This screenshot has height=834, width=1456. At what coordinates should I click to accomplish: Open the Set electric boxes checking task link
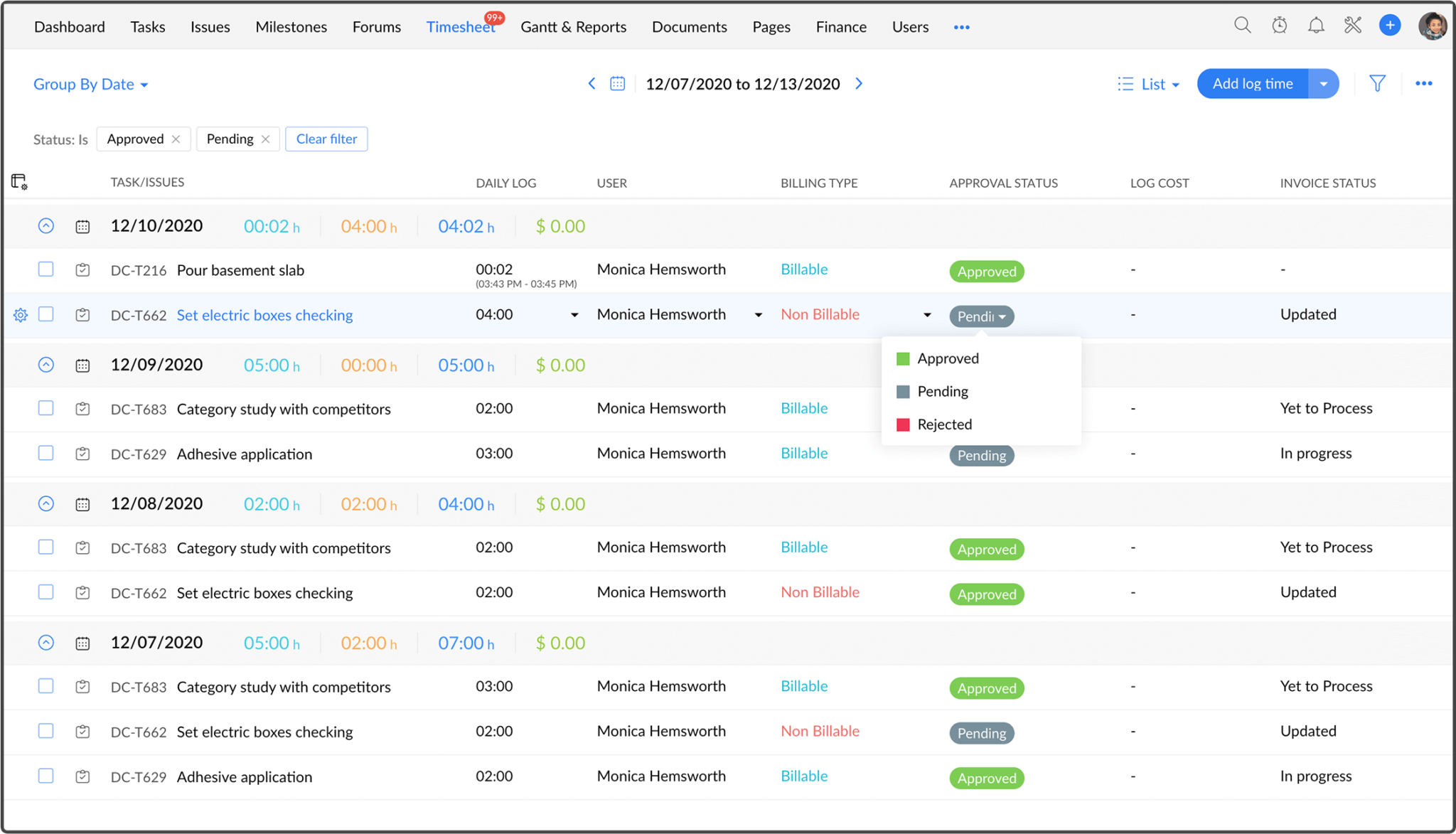coord(264,315)
